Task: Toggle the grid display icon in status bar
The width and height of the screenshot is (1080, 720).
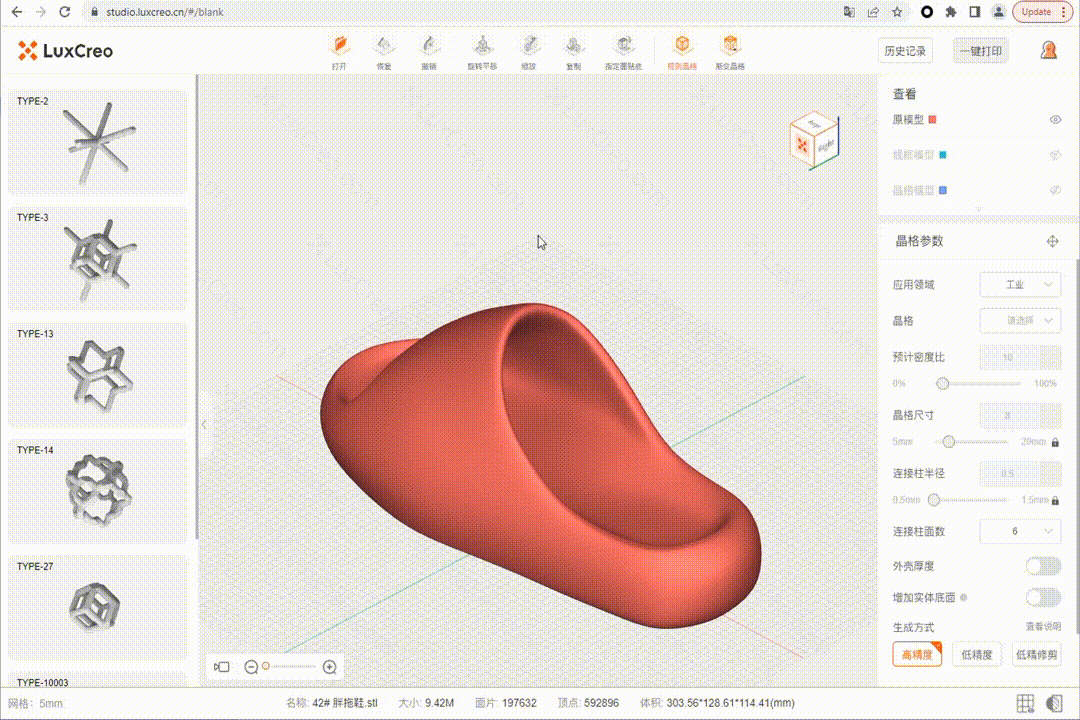Action: 1026,703
